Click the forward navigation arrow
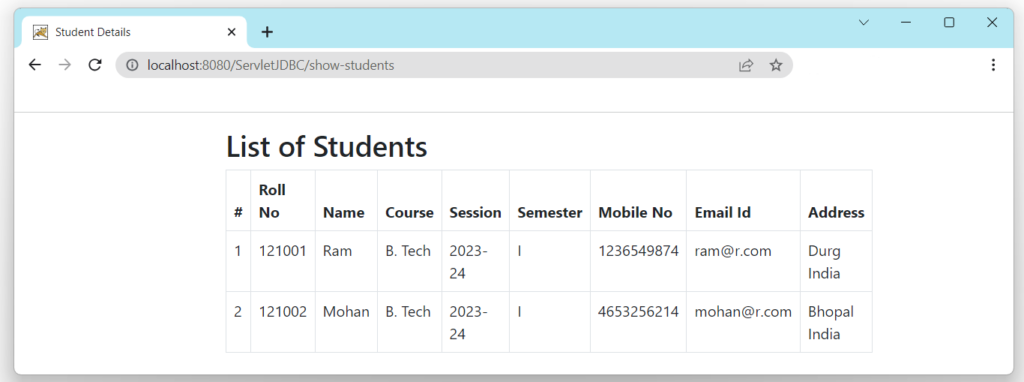Screen dimensions: 1024x382 65,65
